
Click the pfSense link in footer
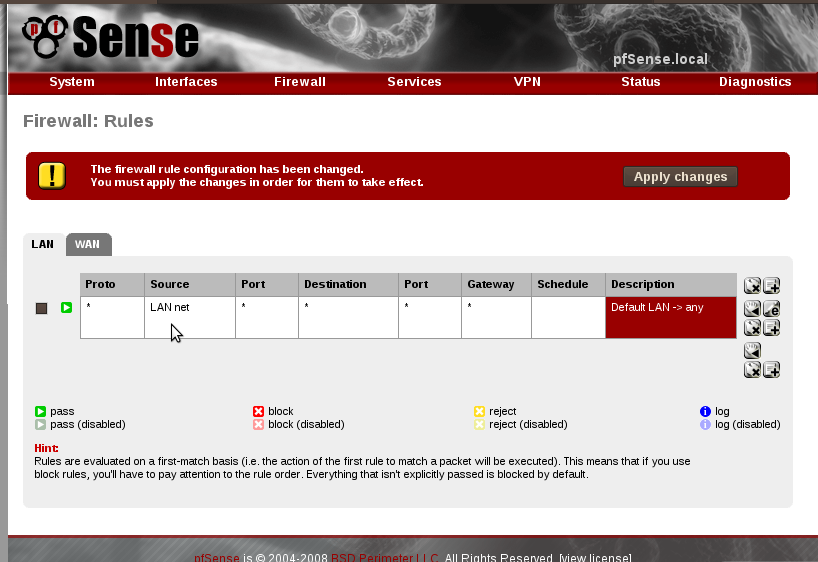[x=216, y=557]
